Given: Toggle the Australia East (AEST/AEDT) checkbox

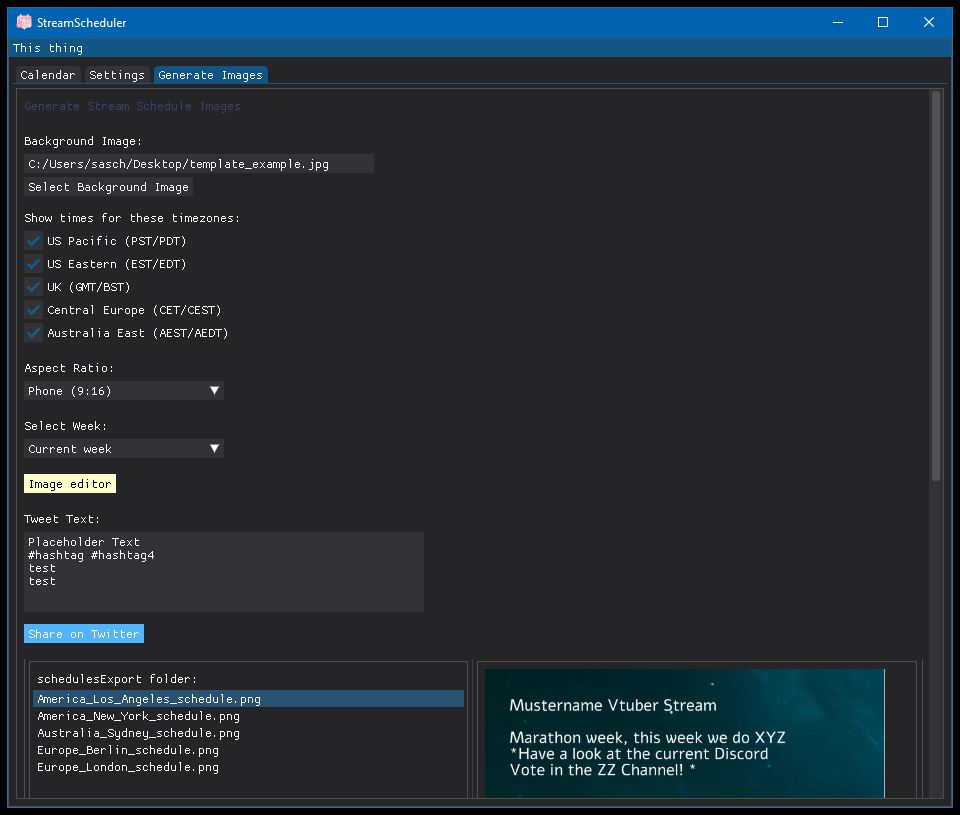Looking at the screenshot, I should point(32,332).
